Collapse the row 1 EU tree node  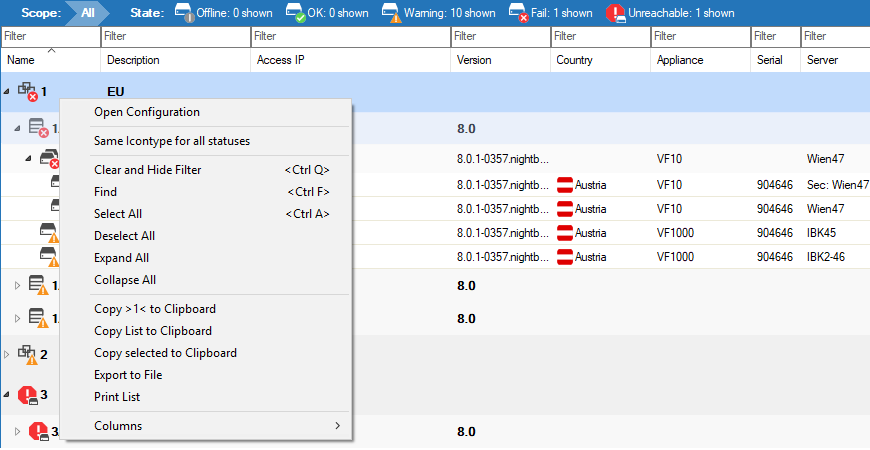7,92
